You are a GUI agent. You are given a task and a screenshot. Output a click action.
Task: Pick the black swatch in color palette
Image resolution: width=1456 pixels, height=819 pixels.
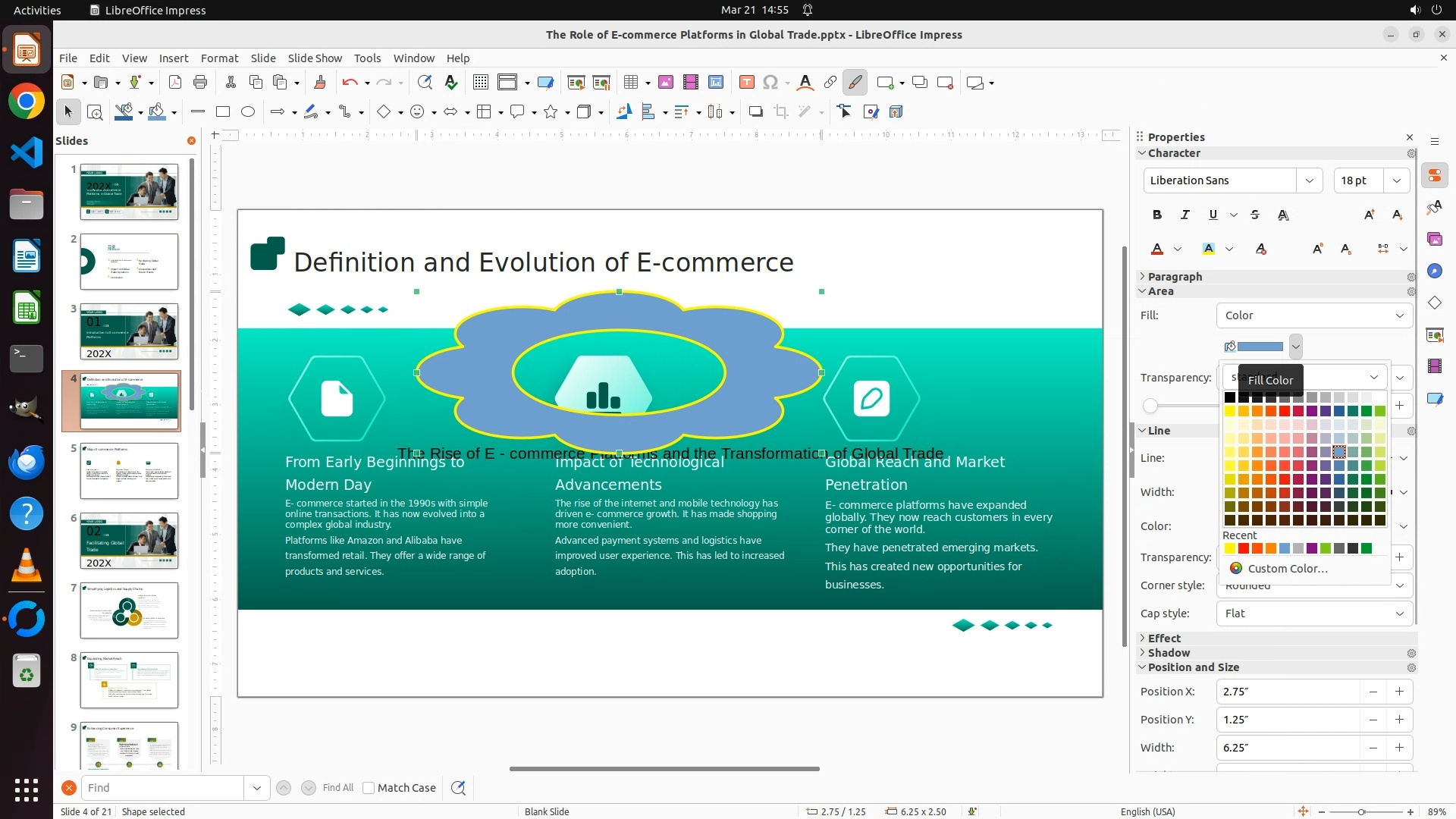(1229, 397)
